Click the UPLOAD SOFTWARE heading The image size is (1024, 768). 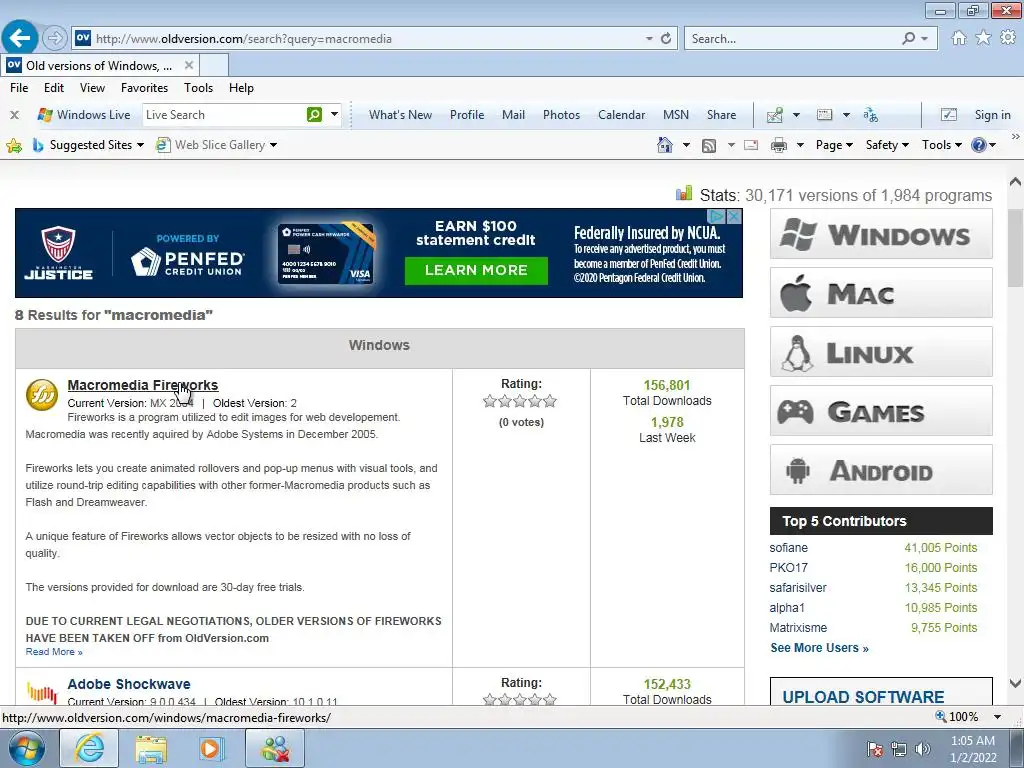coord(863,696)
